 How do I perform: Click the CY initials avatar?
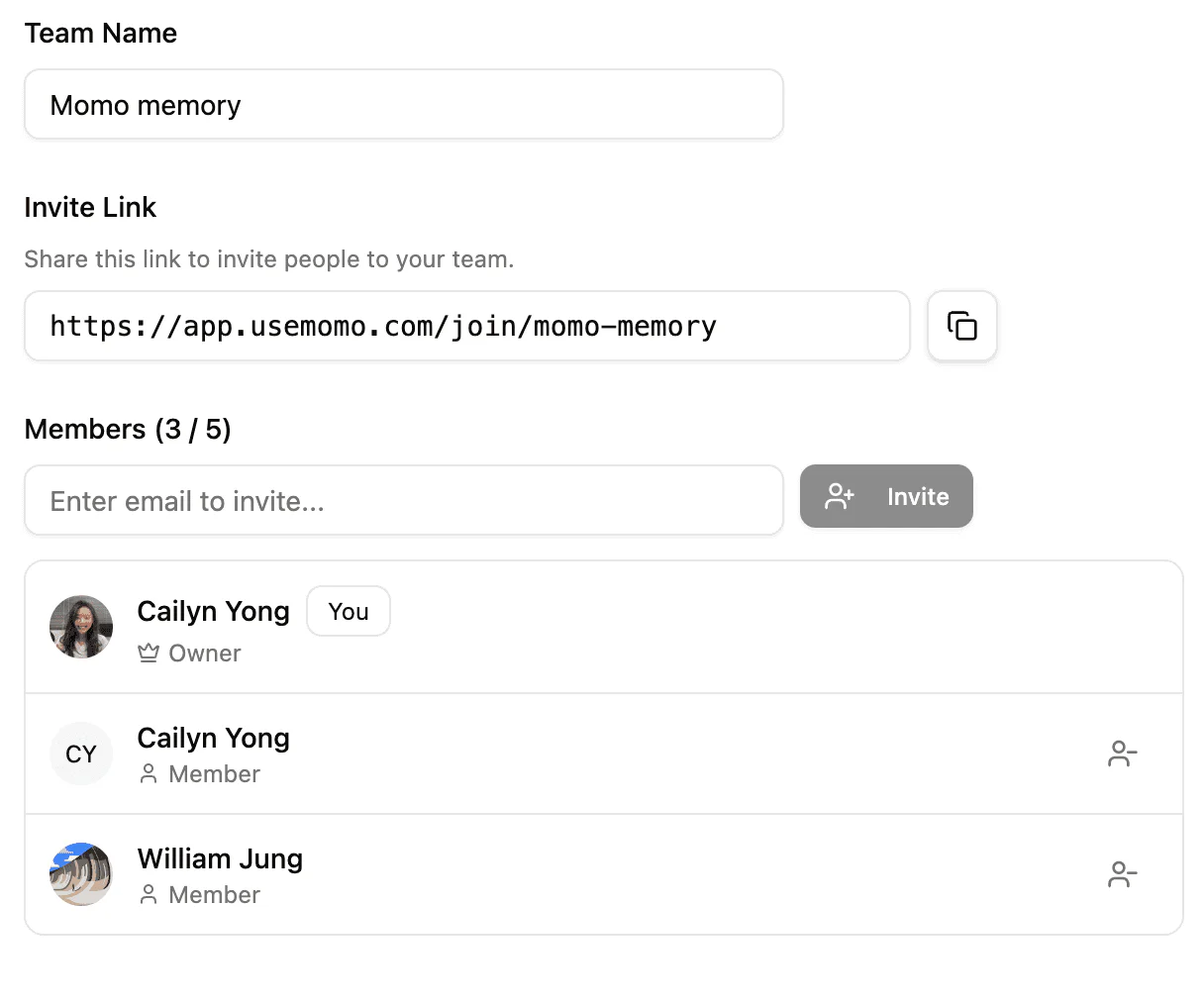click(x=81, y=754)
